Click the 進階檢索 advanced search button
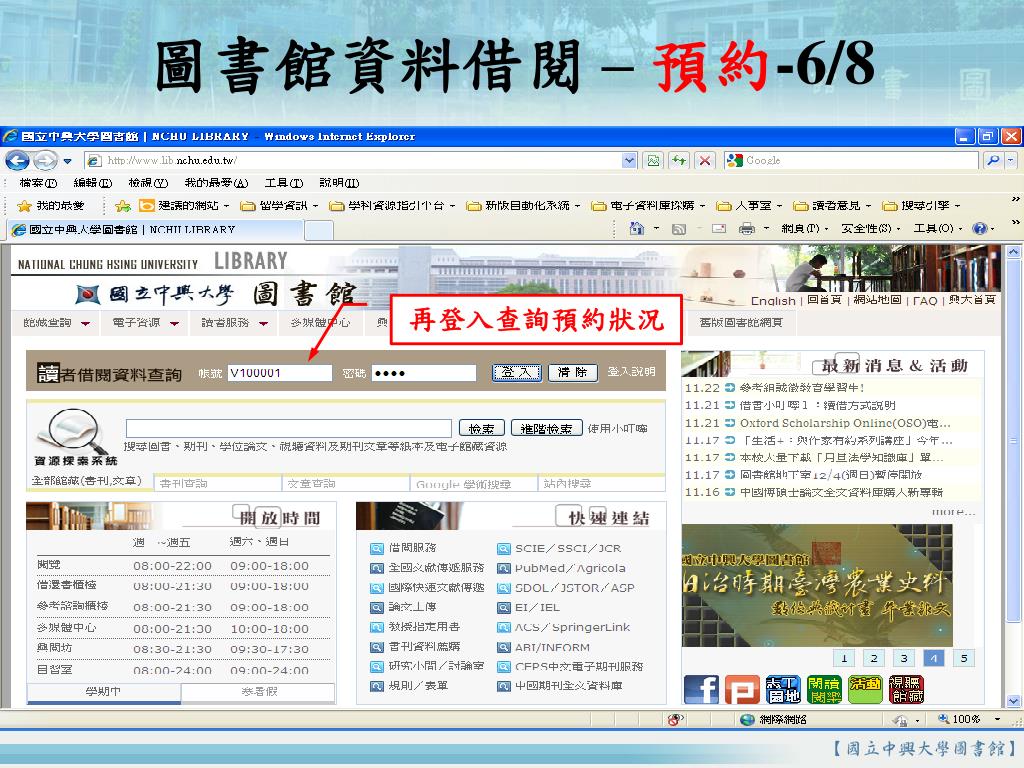This screenshot has height=768, width=1024. point(547,428)
